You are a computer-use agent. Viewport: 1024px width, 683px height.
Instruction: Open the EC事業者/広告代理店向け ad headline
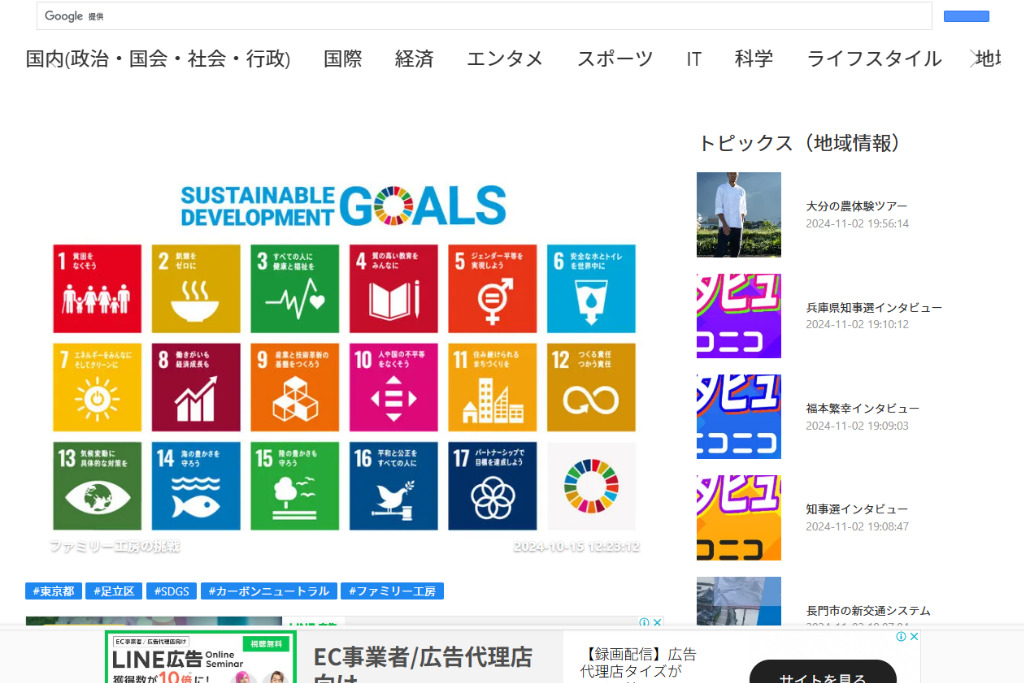click(x=423, y=665)
